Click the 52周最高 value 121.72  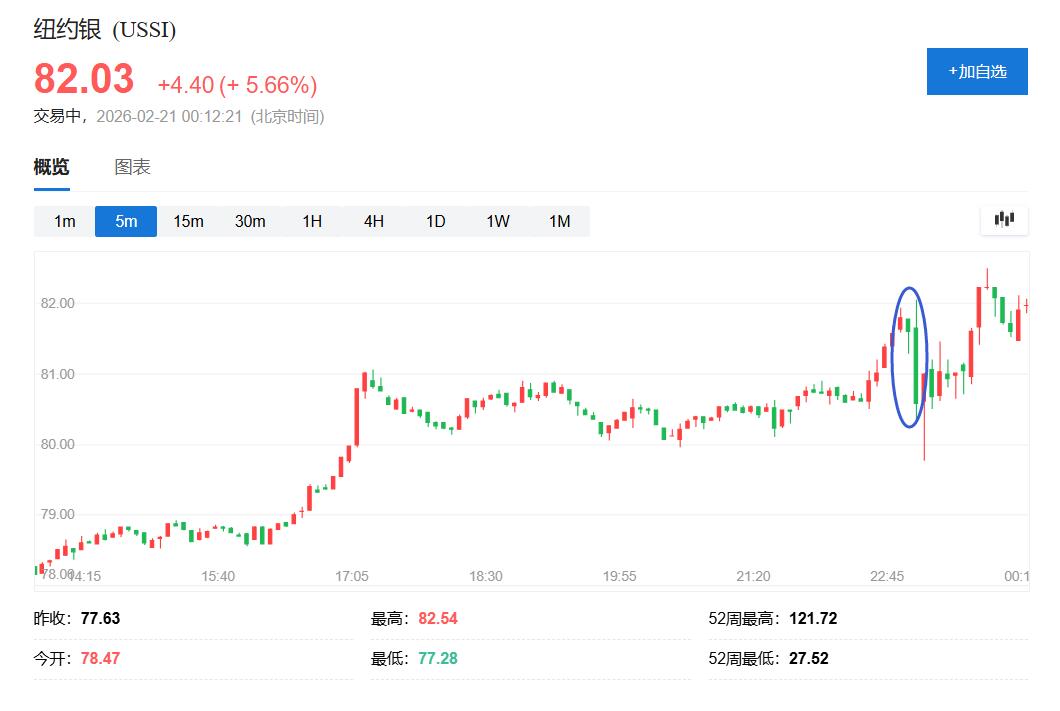(x=813, y=619)
